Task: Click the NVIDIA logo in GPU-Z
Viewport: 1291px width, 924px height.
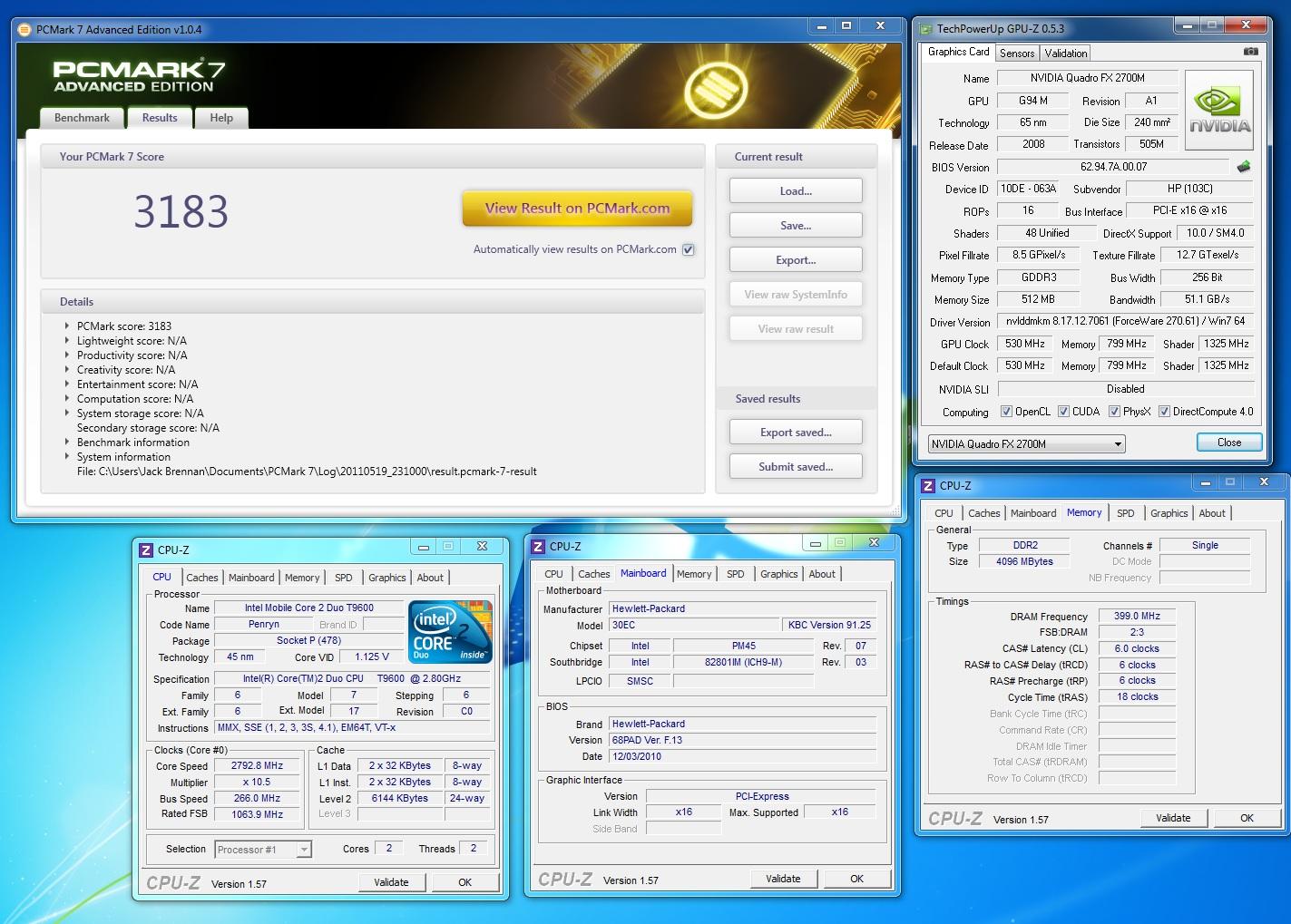Action: tap(1219, 111)
